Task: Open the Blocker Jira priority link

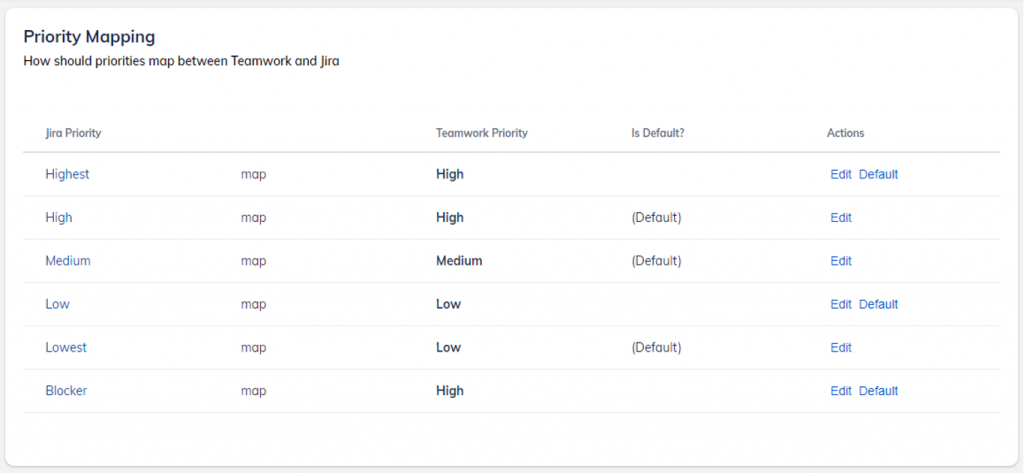Action: click(66, 391)
